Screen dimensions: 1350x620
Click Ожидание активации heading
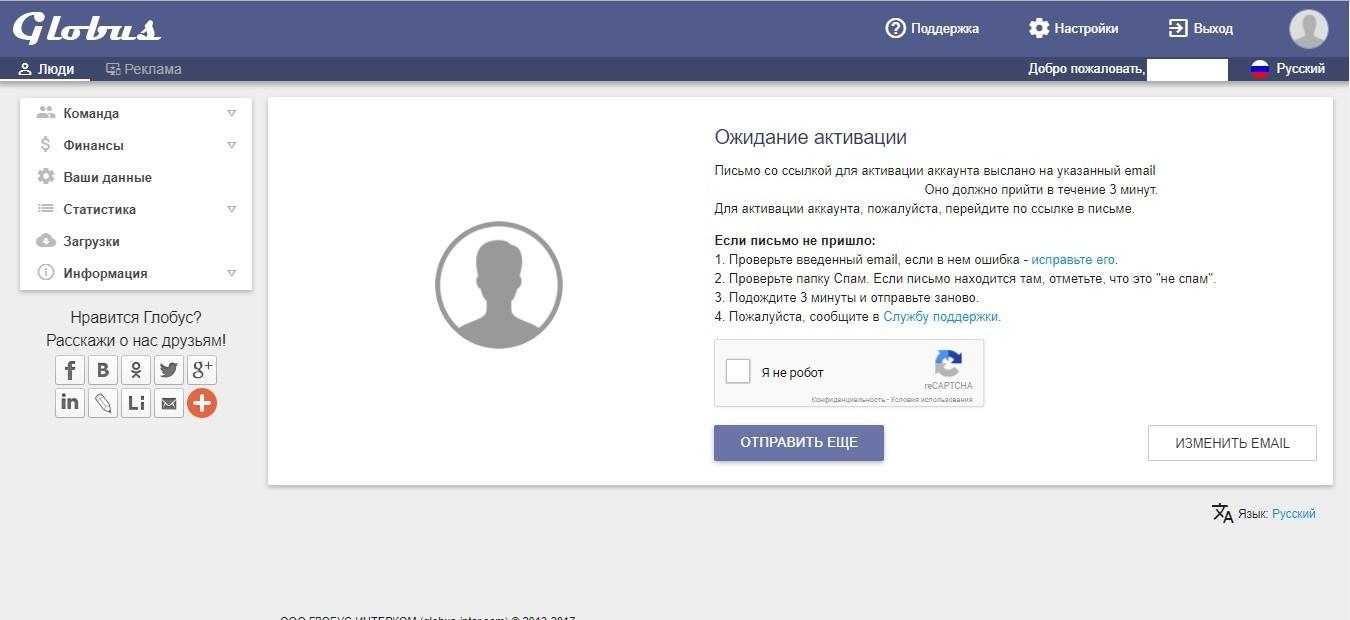pyautogui.click(x=811, y=138)
